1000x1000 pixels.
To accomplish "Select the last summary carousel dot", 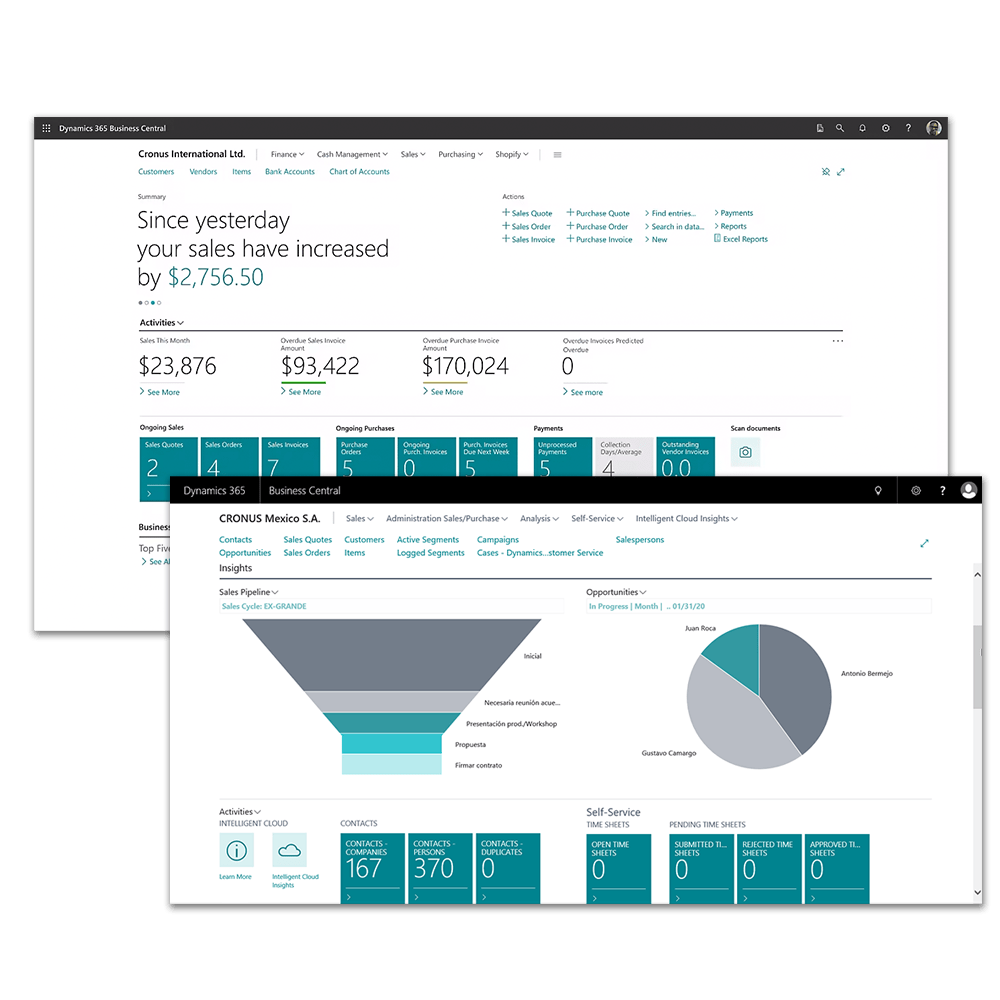I will pyautogui.click(x=159, y=303).
